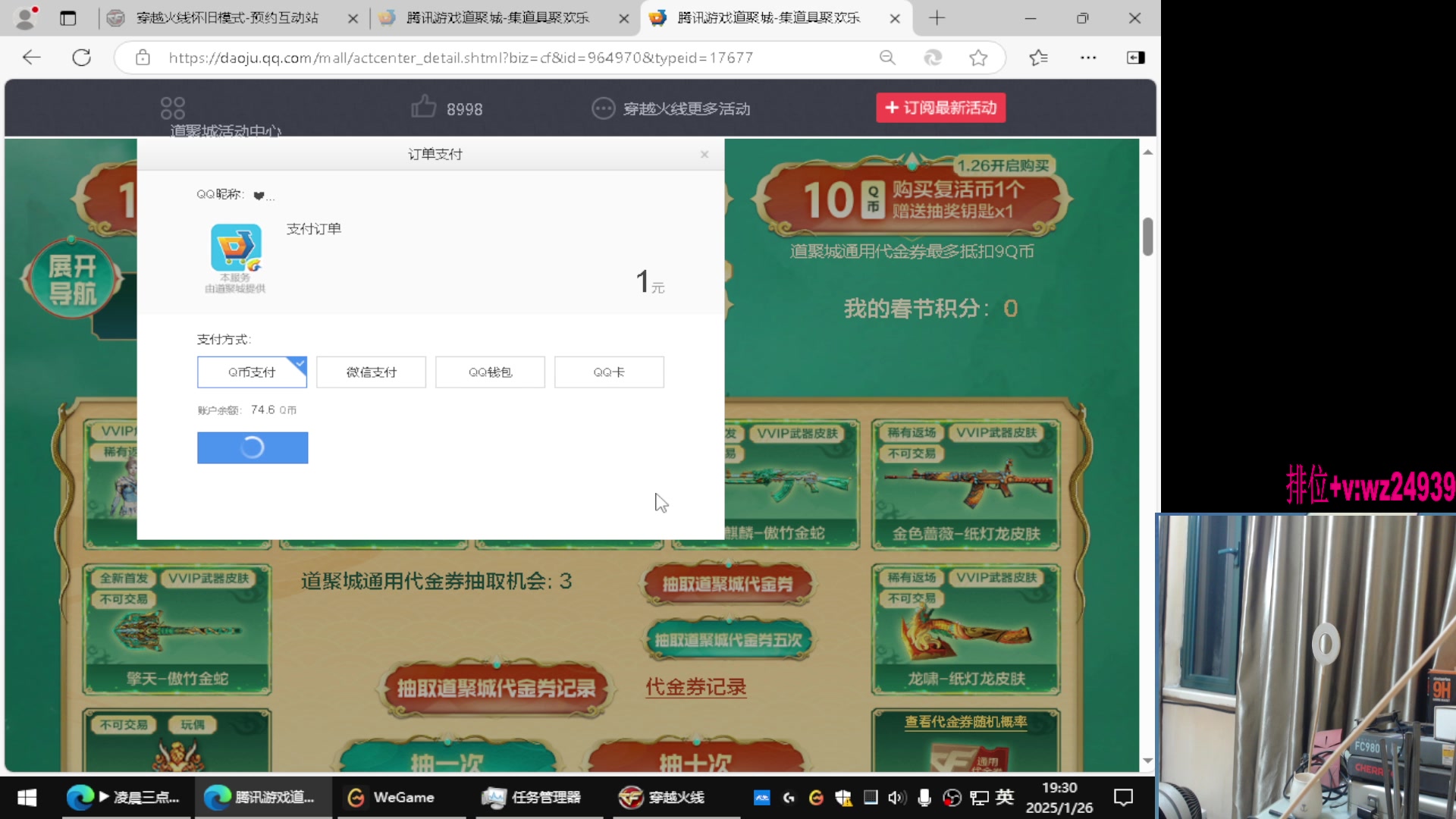Reload the page with refresh icon
The width and height of the screenshot is (1456, 819).
pyautogui.click(x=82, y=58)
